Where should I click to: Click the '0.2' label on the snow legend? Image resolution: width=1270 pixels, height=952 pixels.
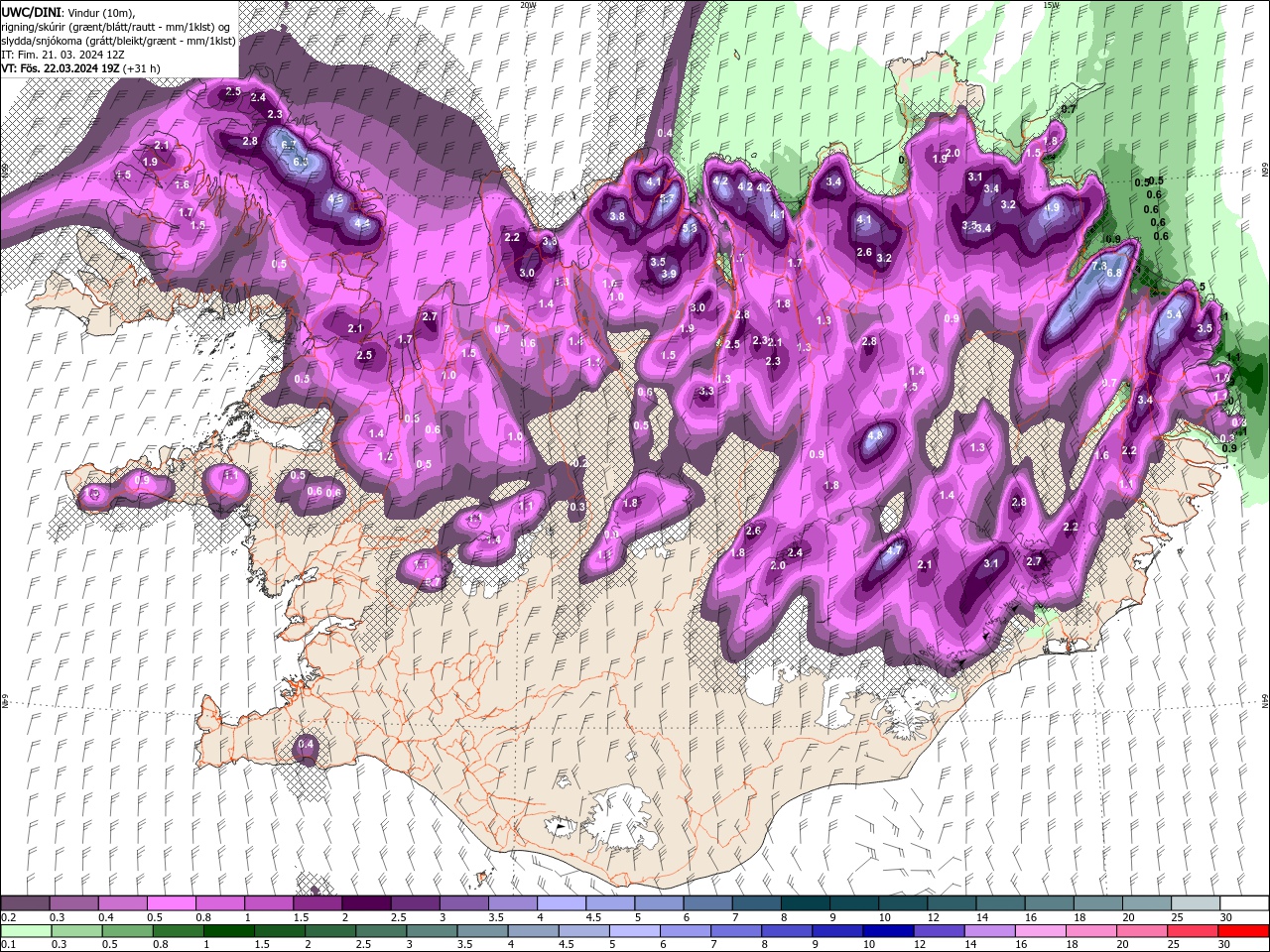click(9, 917)
